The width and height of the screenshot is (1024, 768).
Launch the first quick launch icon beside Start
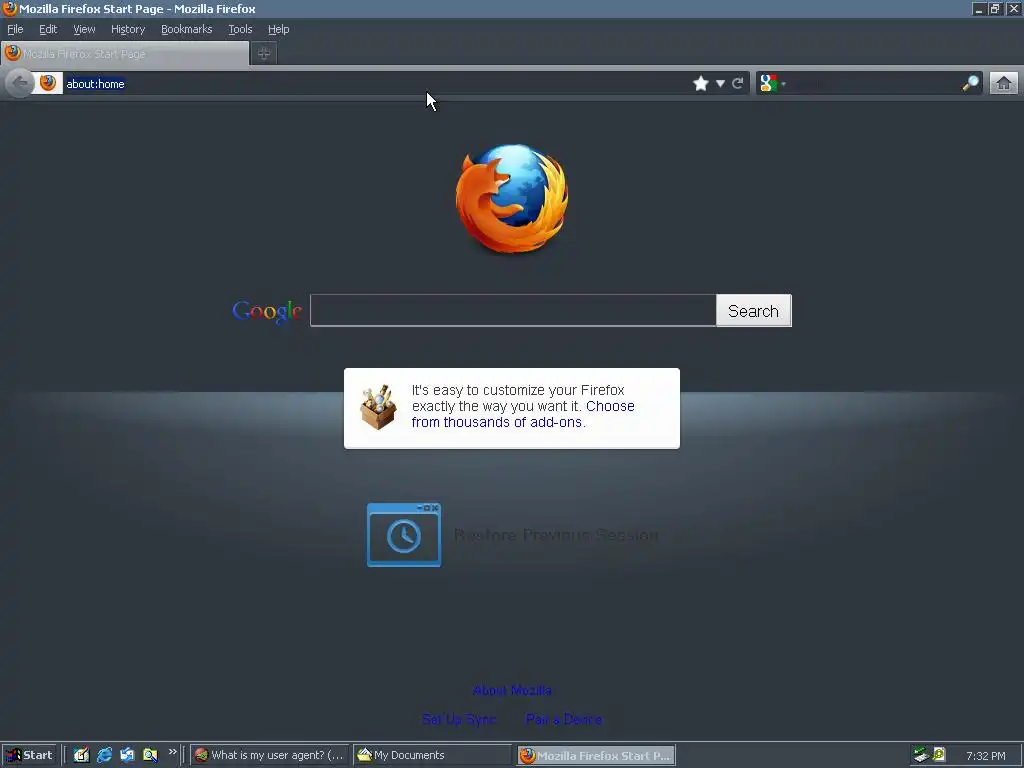click(x=81, y=755)
